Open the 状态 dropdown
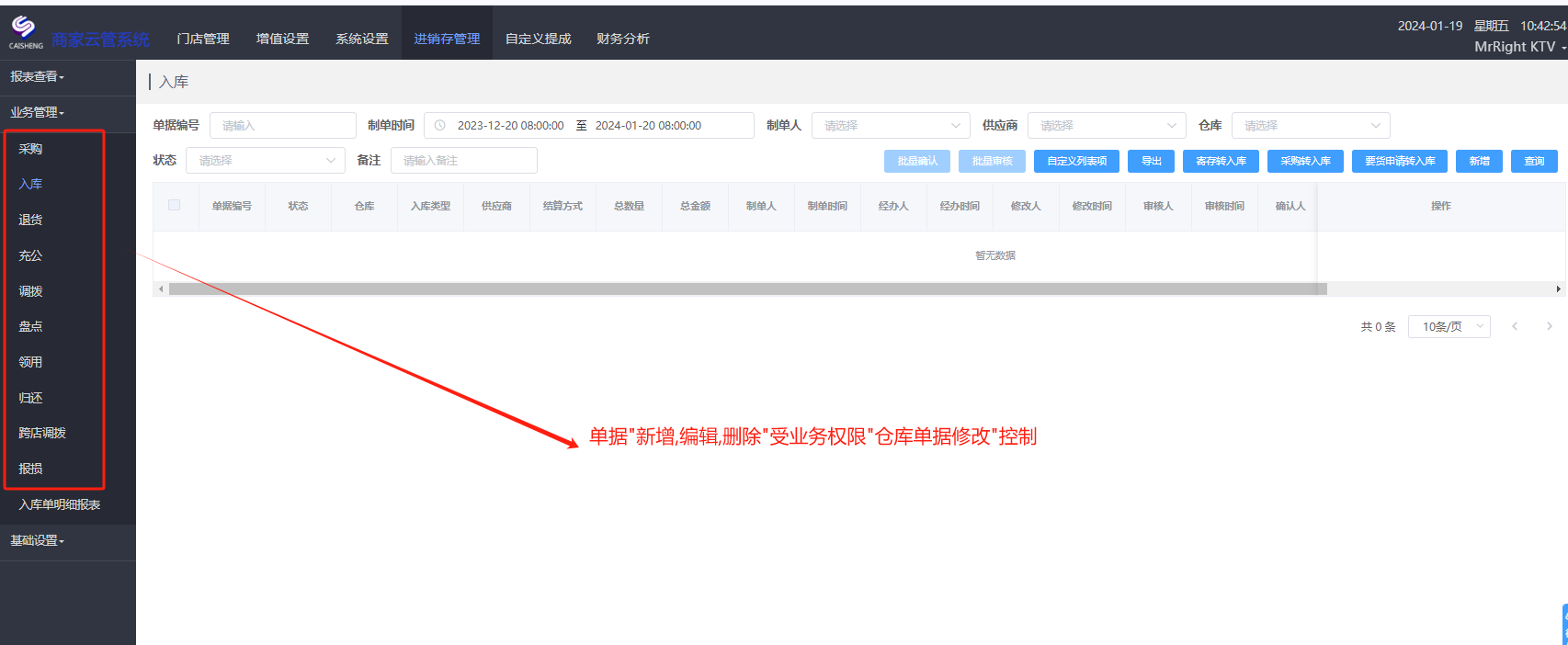Screen dimensions: 1568x645 (x=266, y=161)
